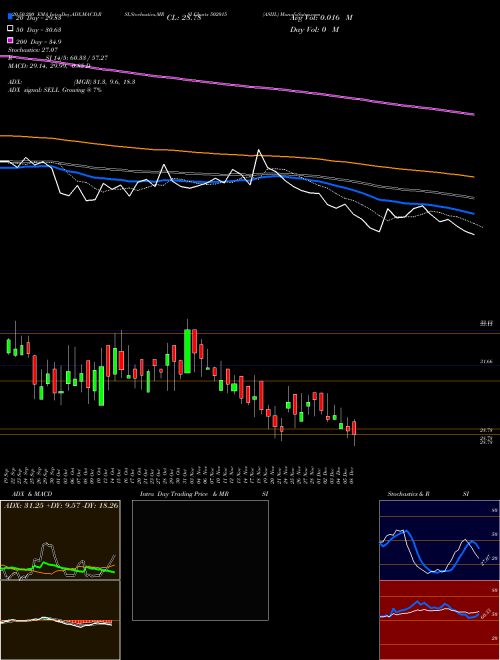Click the 'Stochastics & R' panel title

coord(409,494)
